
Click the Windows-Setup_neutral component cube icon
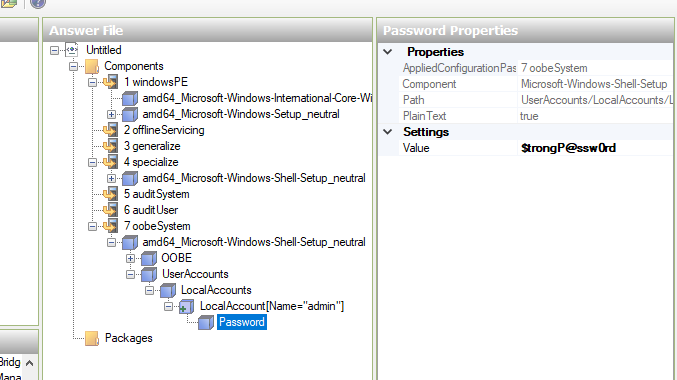point(130,114)
